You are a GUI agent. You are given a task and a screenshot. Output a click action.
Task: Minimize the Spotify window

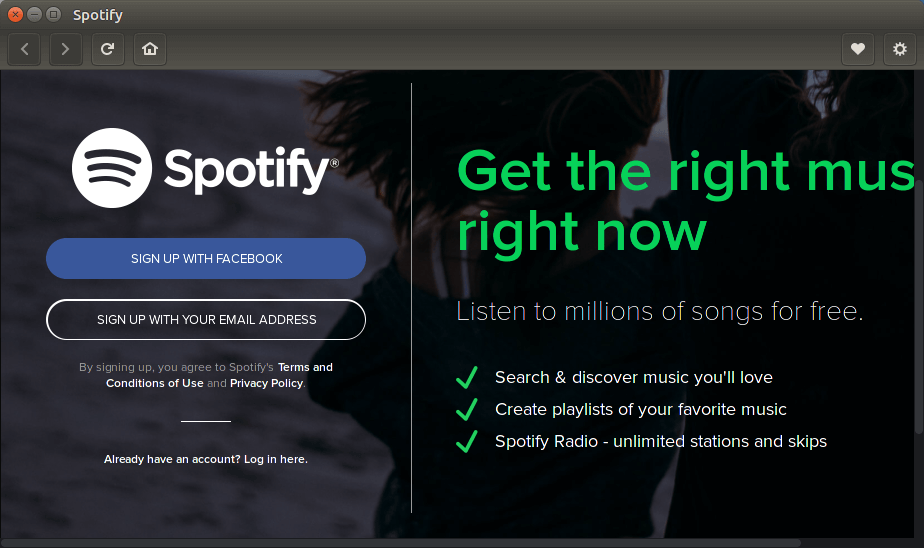point(34,15)
